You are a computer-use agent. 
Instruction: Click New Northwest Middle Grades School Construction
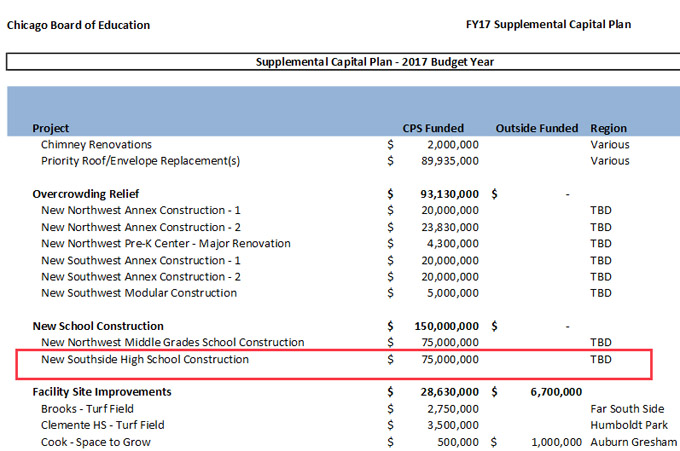[172, 342]
